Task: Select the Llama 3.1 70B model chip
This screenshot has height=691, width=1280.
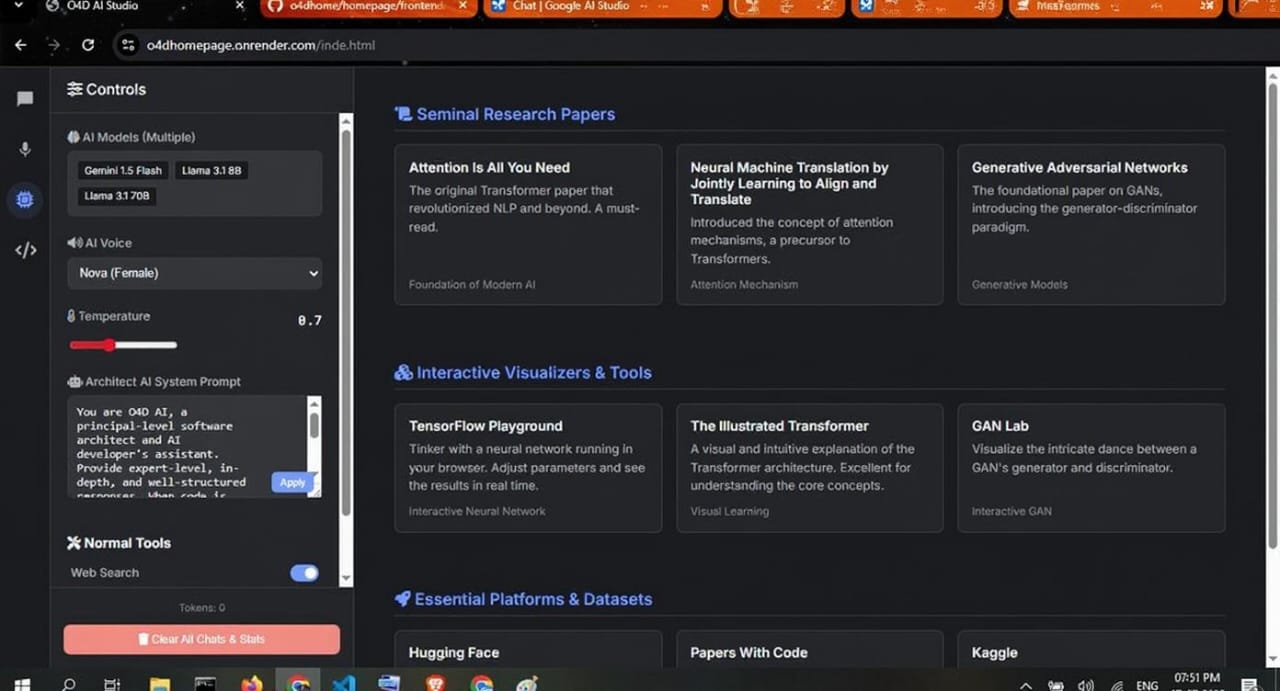Action: [x=117, y=196]
